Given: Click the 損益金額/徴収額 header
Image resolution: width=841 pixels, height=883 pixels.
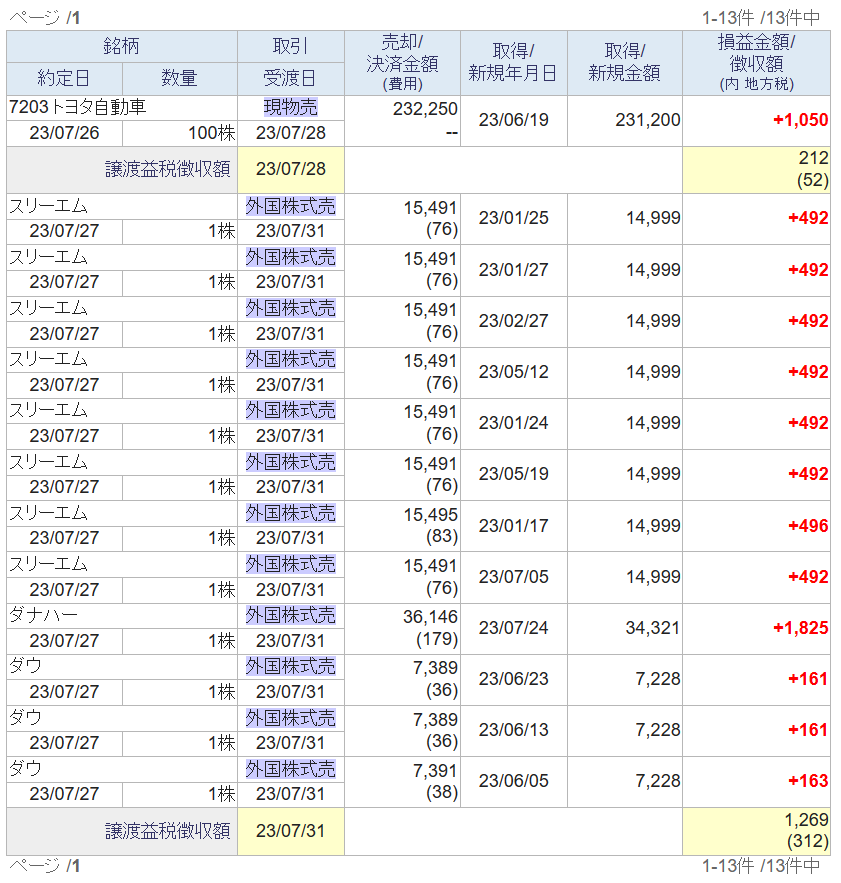Looking at the screenshot, I should click(756, 63).
